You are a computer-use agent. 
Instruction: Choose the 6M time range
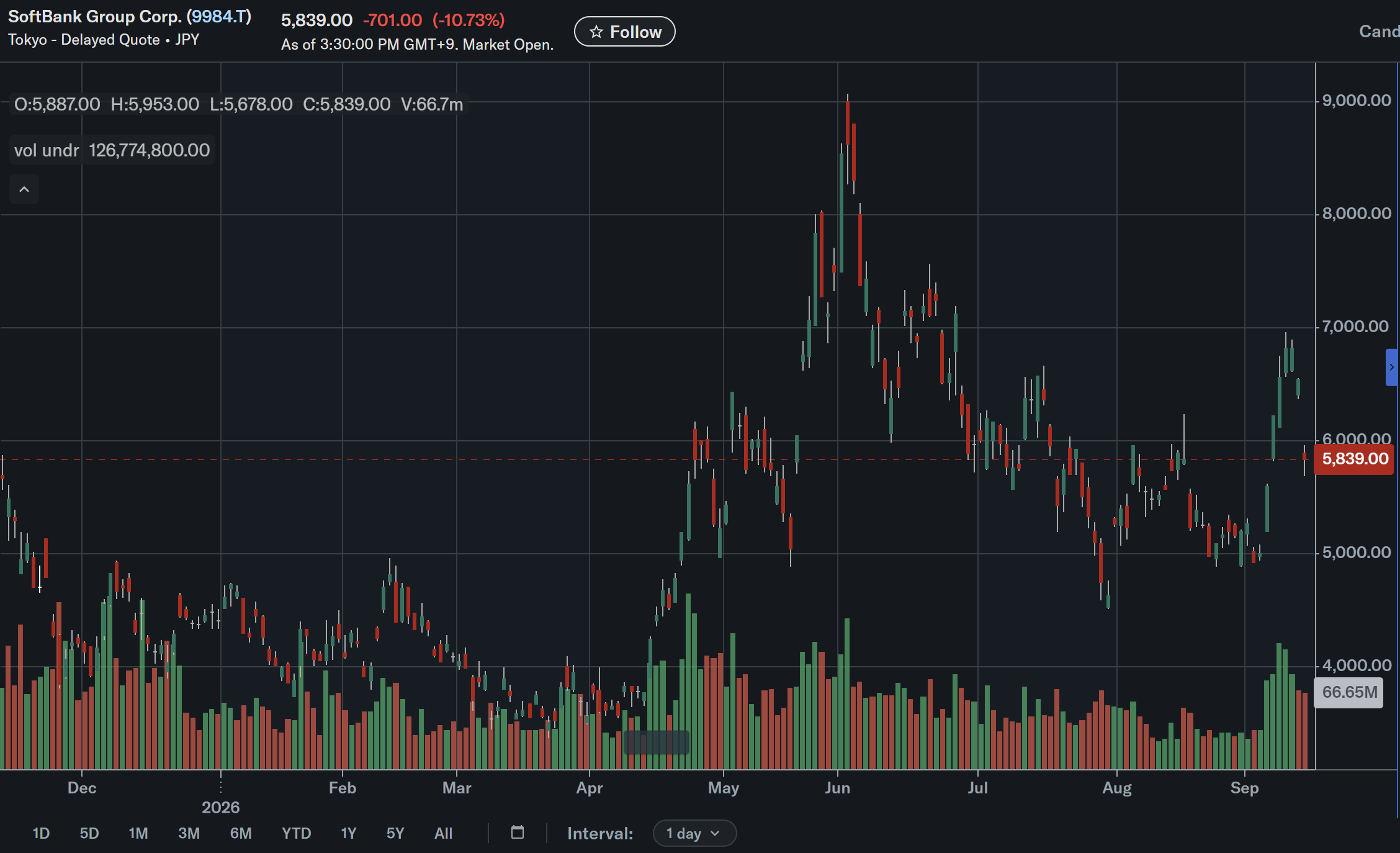(x=241, y=833)
